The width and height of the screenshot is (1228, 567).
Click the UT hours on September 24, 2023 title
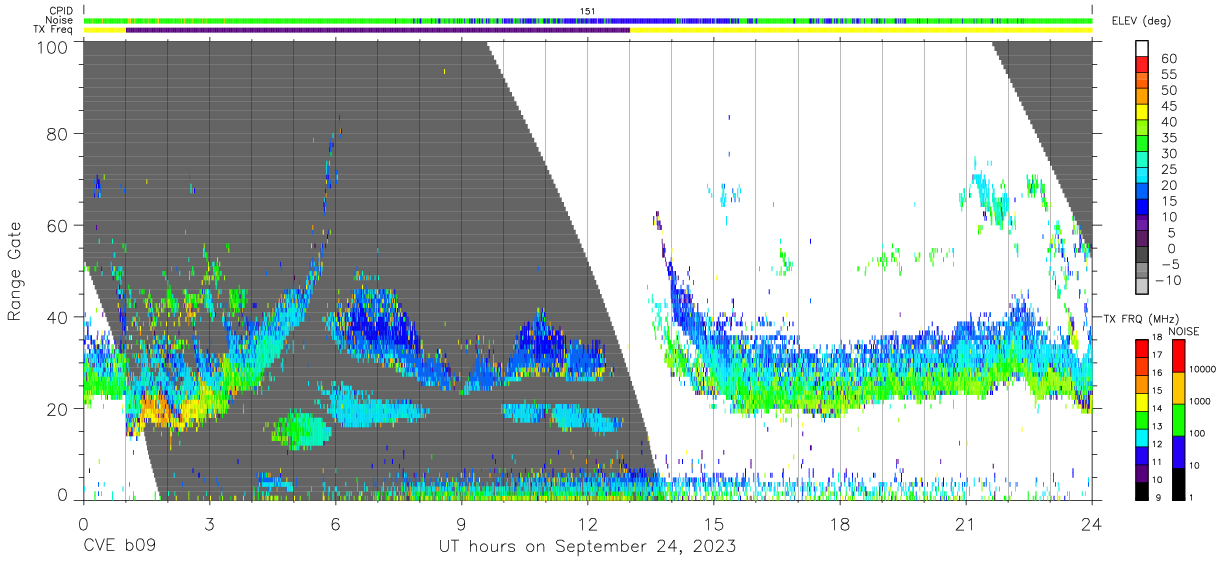(588, 547)
